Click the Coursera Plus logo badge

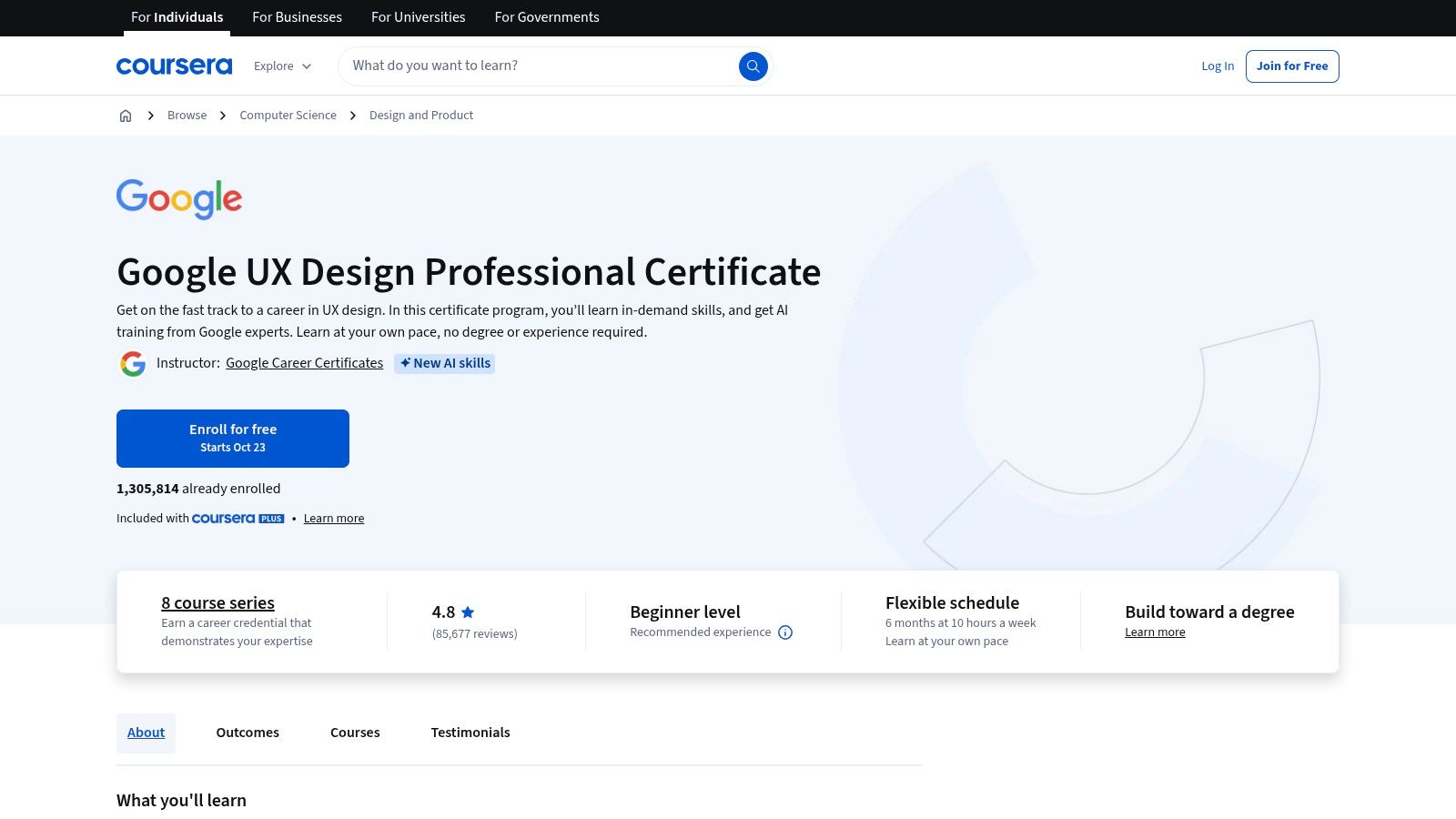click(x=238, y=519)
